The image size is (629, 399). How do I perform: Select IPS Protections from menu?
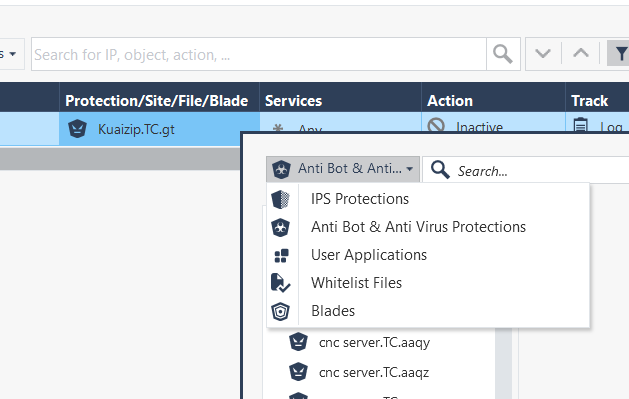(x=428, y=199)
